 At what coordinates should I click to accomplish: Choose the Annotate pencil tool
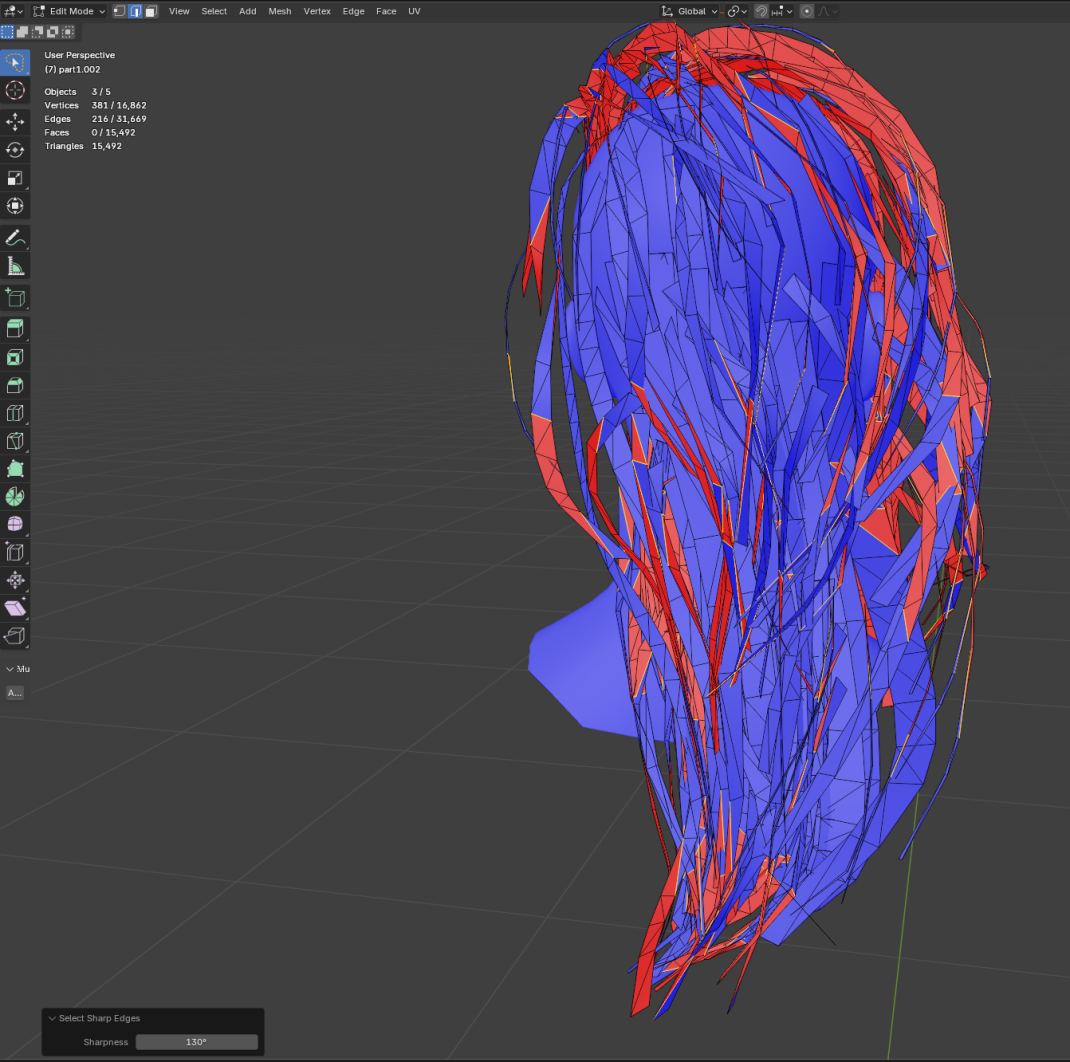click(x=15, y=238)
